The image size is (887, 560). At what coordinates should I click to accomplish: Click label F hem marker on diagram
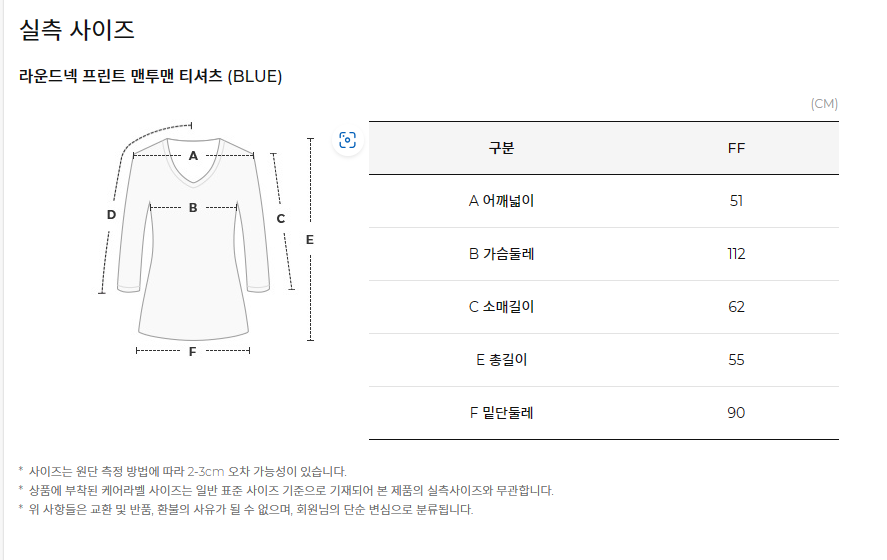click(192, 351)
